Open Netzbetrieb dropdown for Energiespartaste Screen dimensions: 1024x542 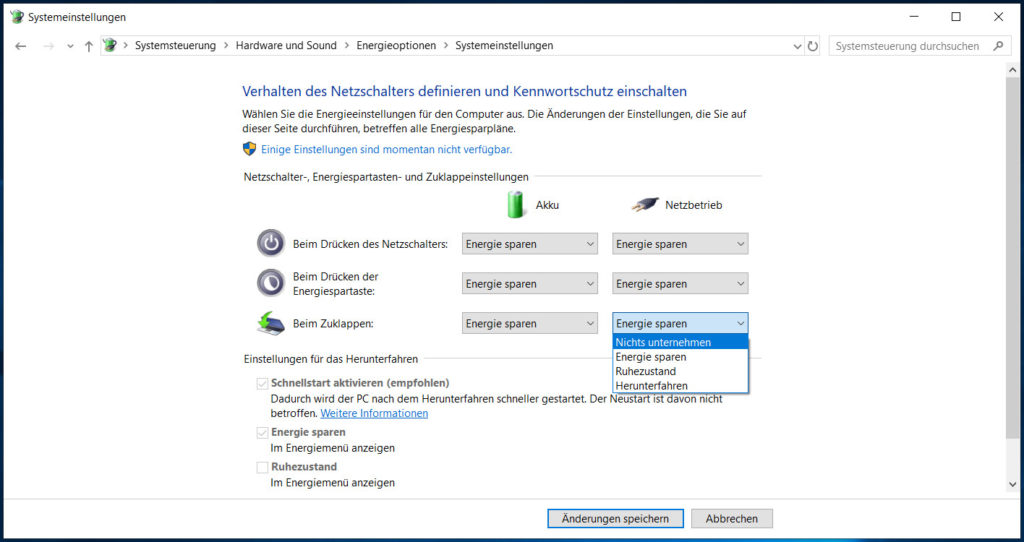(x=680, y=284)
